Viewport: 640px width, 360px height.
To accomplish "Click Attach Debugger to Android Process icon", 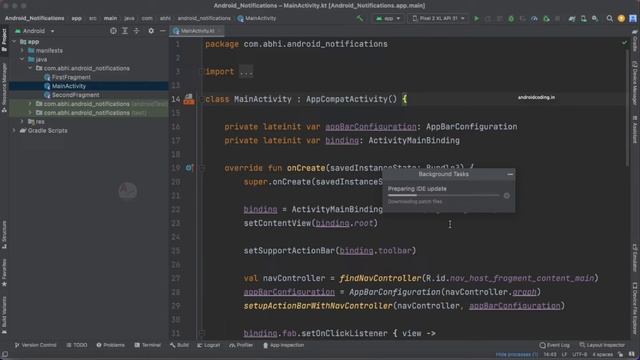I will (x=546, y=18).
